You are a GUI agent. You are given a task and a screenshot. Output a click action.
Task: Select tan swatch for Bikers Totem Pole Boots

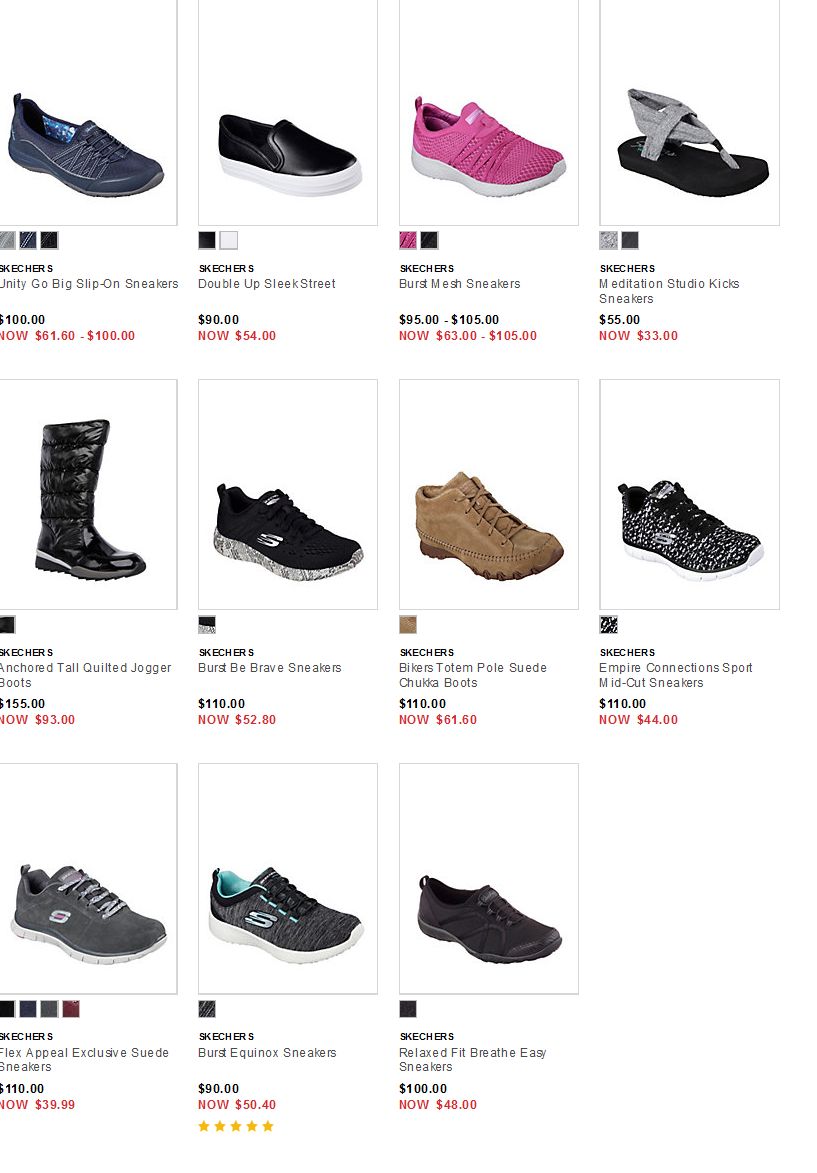[408, 625]
